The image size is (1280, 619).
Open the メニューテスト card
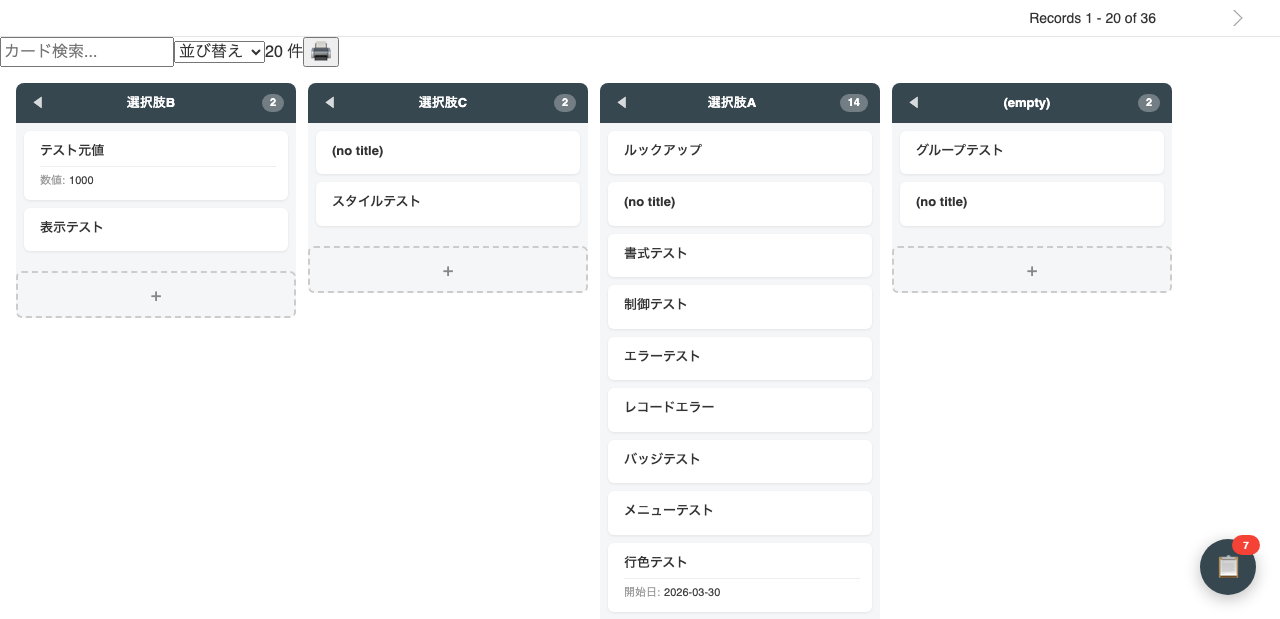740,512
